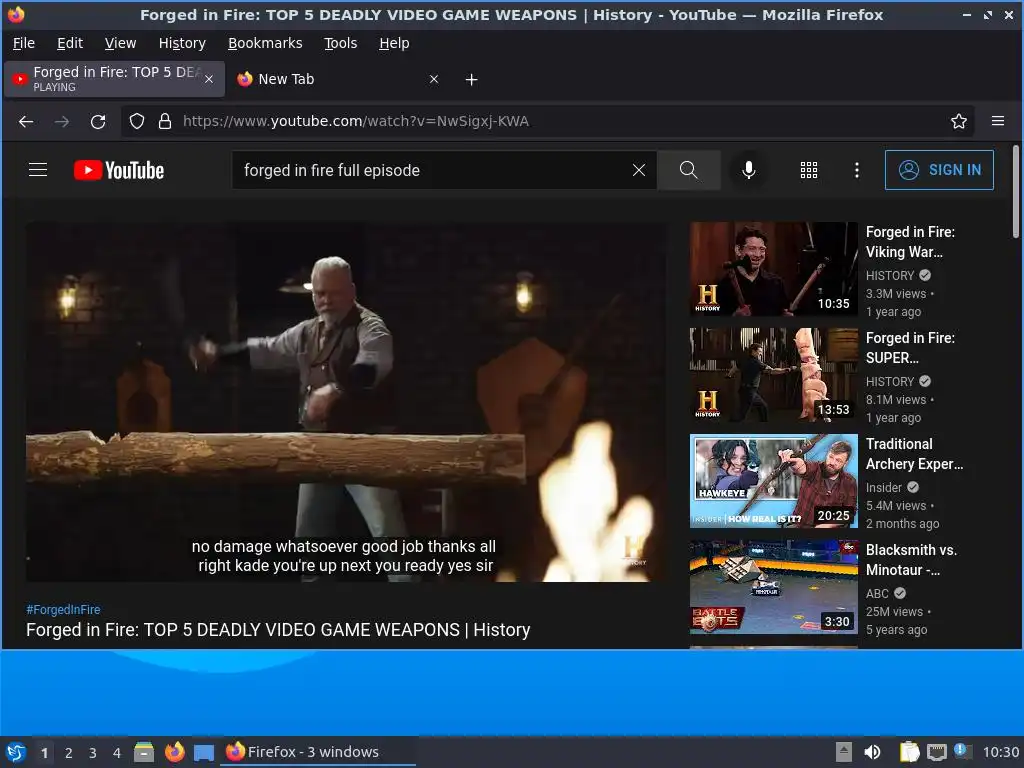Open the History menu
Image resolution: width=1024 pixels, height=768 pixels.
(x=182, y=43)
